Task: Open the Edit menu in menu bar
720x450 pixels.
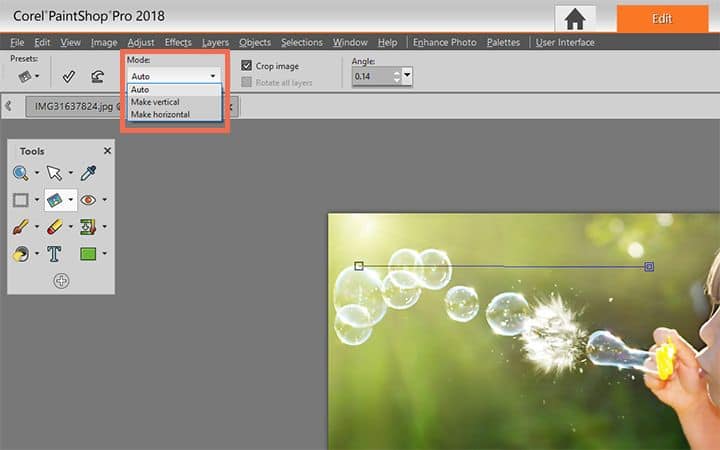Action: pos(42,43)
